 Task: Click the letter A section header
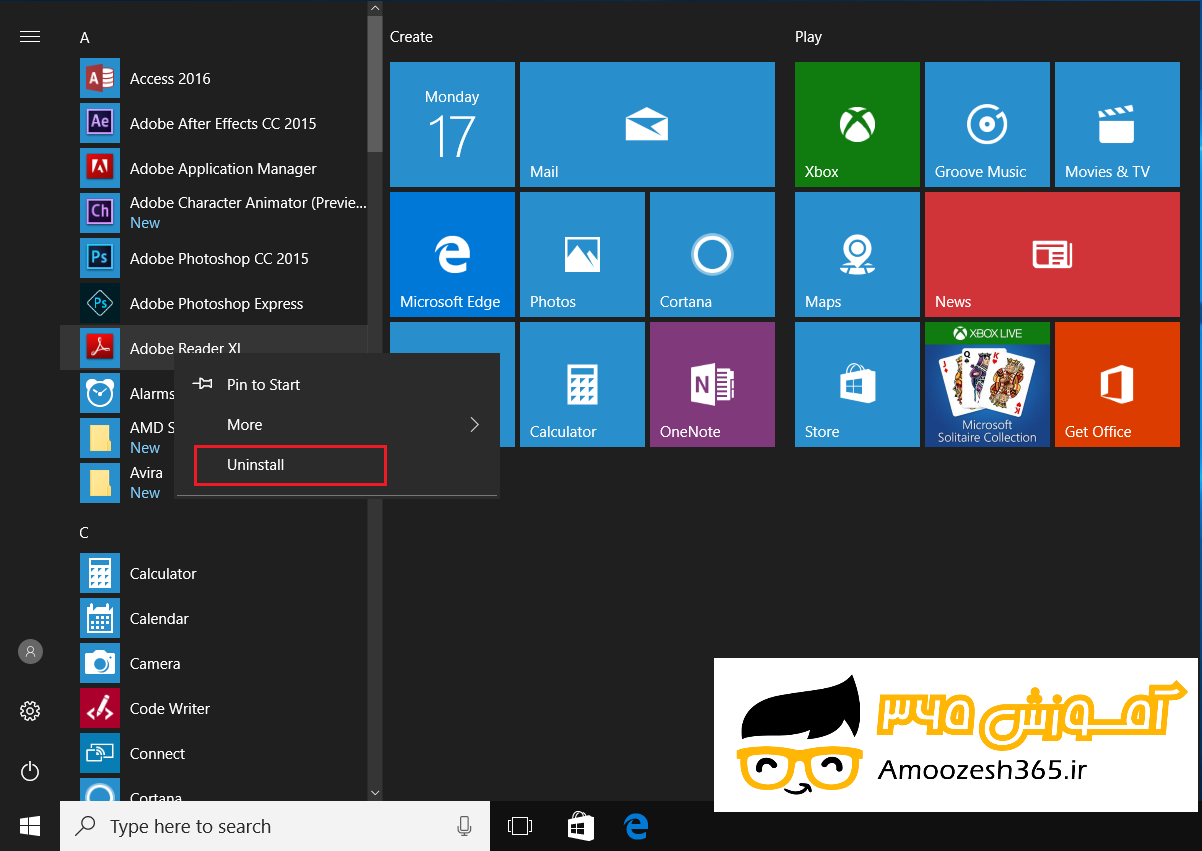(85, 37)
